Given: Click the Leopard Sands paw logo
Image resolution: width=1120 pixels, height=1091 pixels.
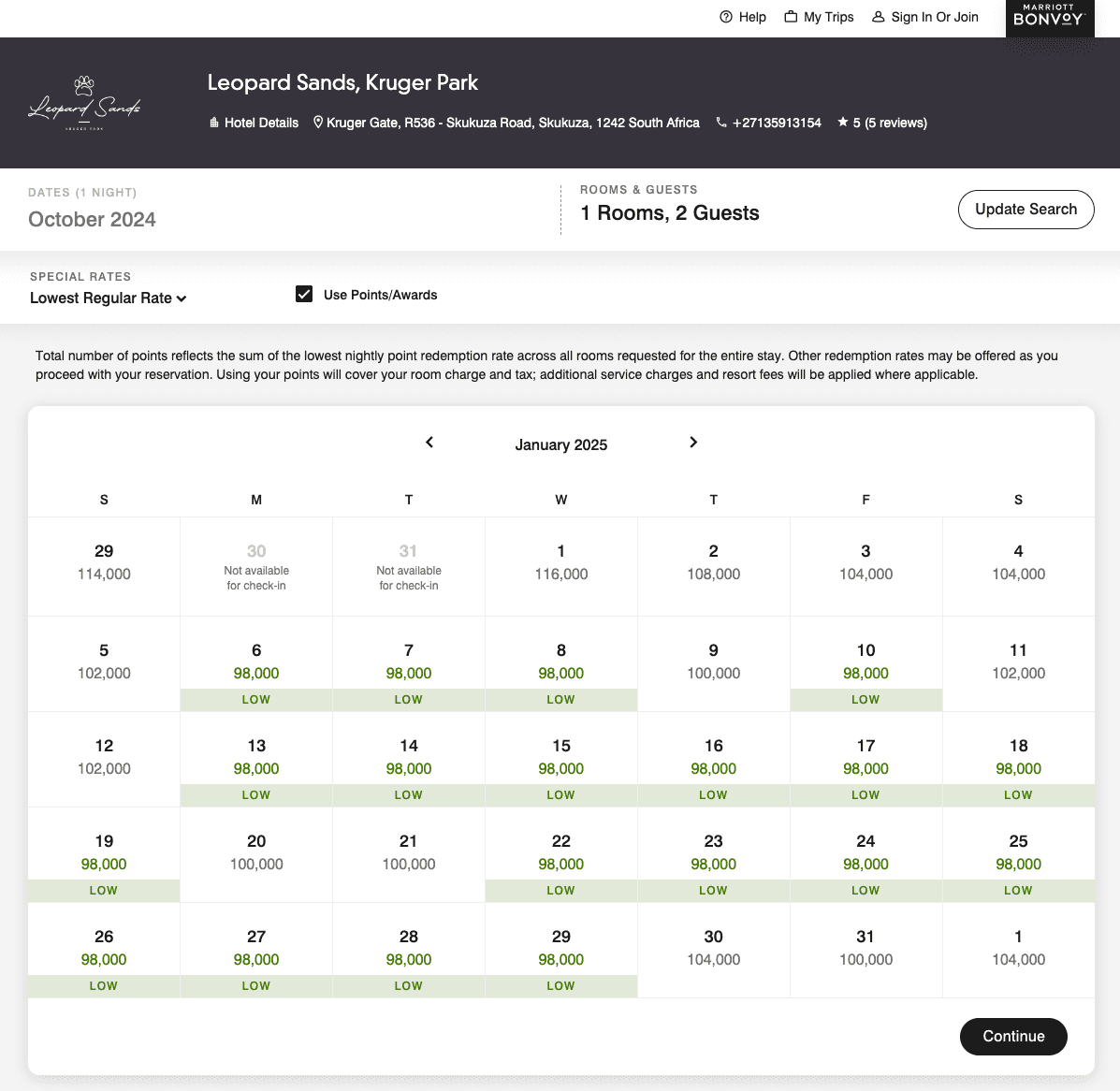Looking at the screenshot, I should point(84,103).
